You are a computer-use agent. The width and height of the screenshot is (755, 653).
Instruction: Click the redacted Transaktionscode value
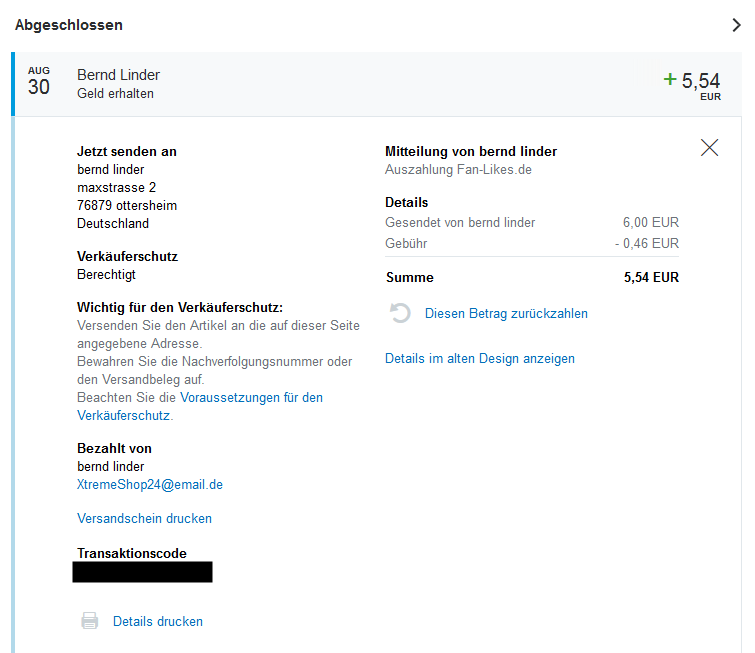click(142, 572)
